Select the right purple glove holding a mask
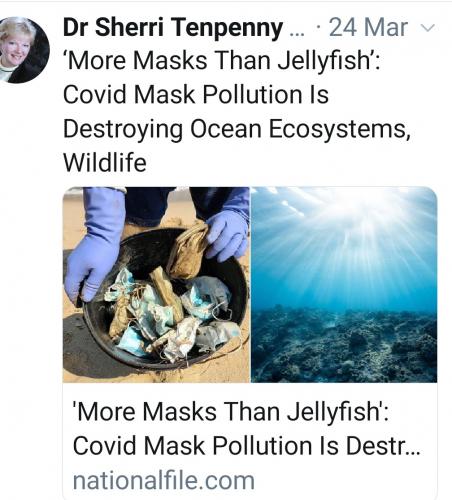452x500 pixels. [x=227, y=235]
